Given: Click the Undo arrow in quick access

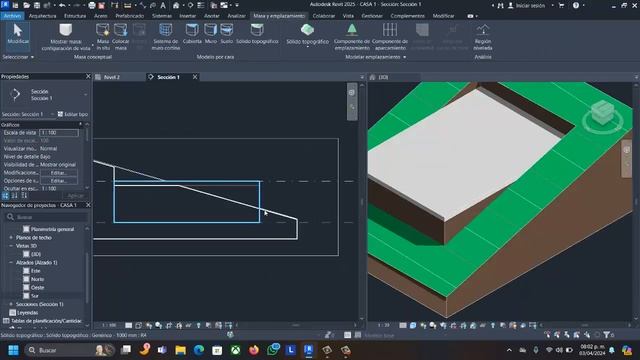Looking at the screenshot, I should point(62,5).
